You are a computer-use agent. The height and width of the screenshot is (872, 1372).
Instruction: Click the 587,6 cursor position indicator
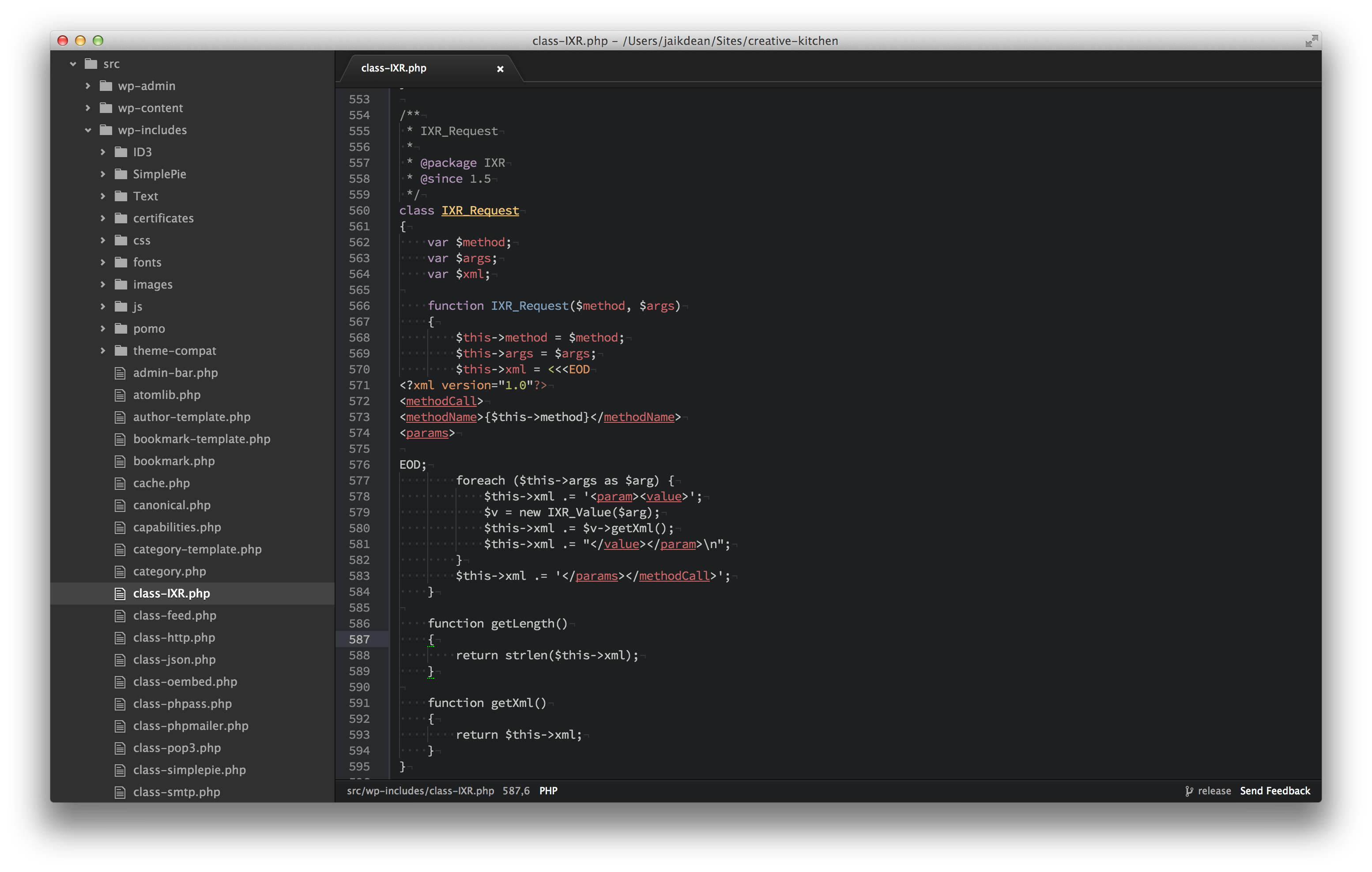(x=516, y=791)
